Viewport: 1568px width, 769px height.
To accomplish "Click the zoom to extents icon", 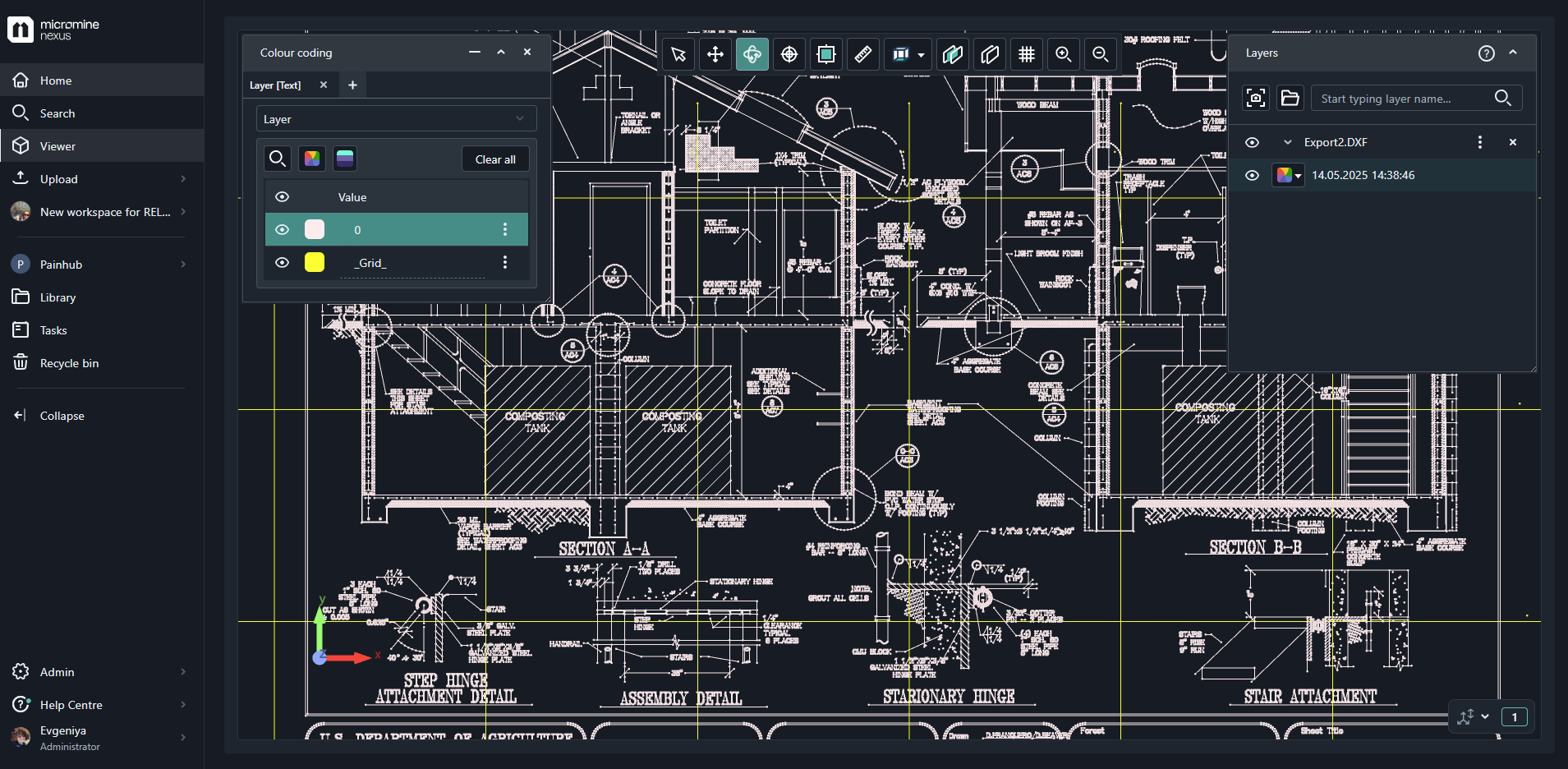I will click(826, 54).
